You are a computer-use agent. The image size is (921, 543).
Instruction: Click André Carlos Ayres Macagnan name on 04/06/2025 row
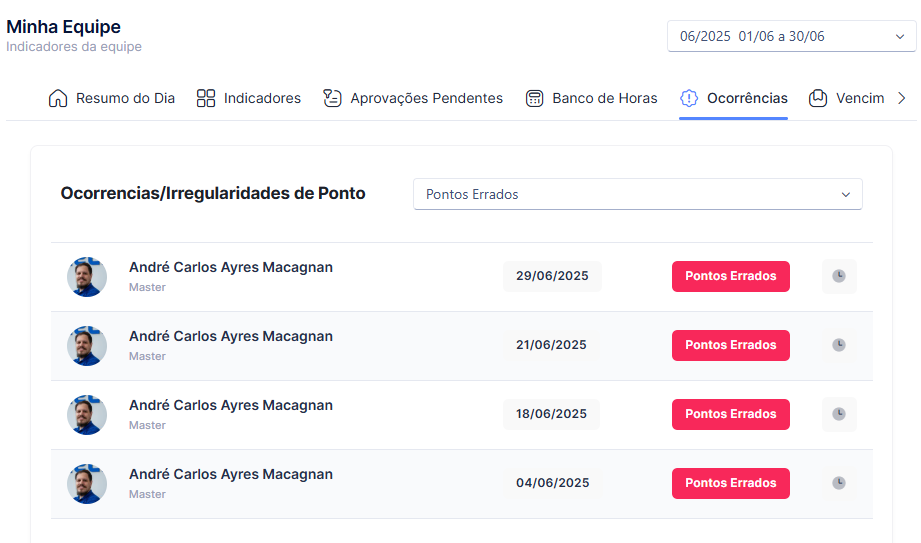click(231, 474)
